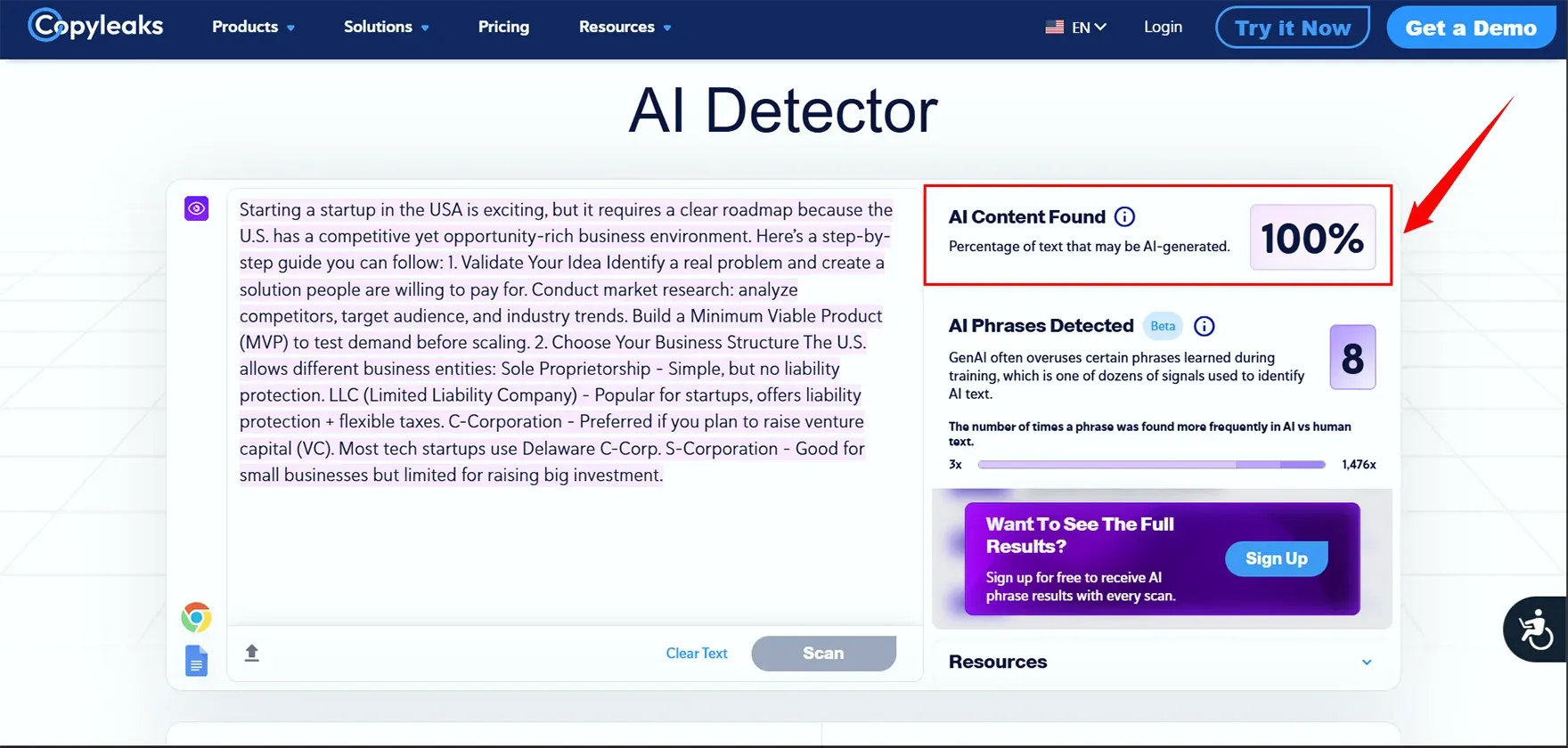
Task: Toggle the purple eye visibility icon
Action: [x=196, y=208]
